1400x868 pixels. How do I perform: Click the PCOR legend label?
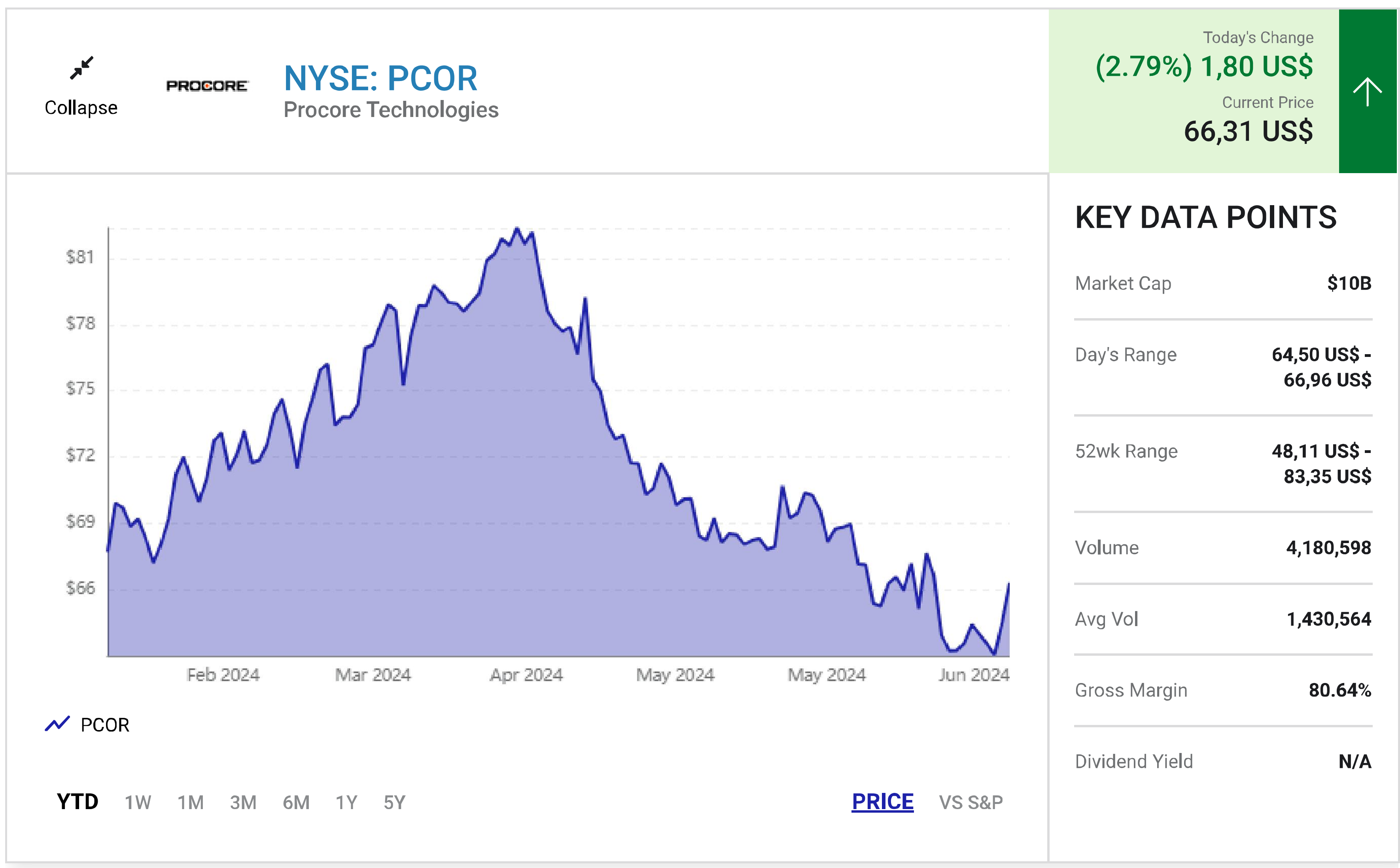[x=105, y=725]
